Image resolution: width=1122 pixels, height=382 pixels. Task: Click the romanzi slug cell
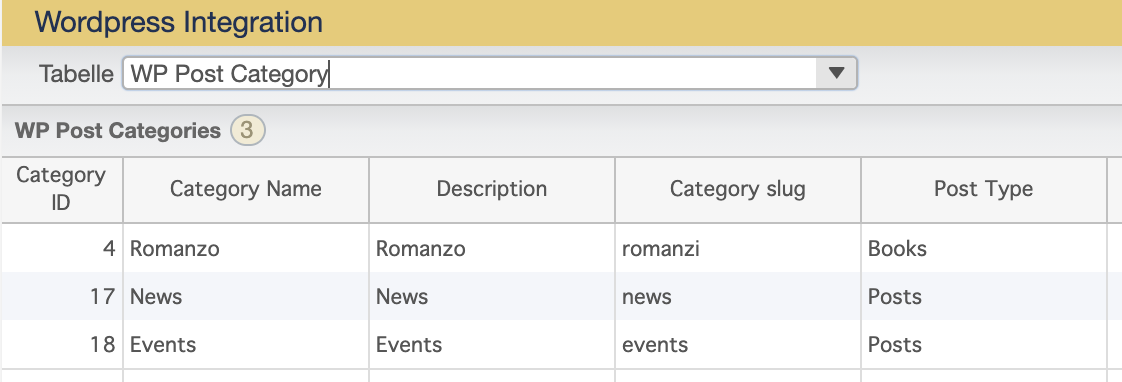pyautogui.click(x=738, y=248)
